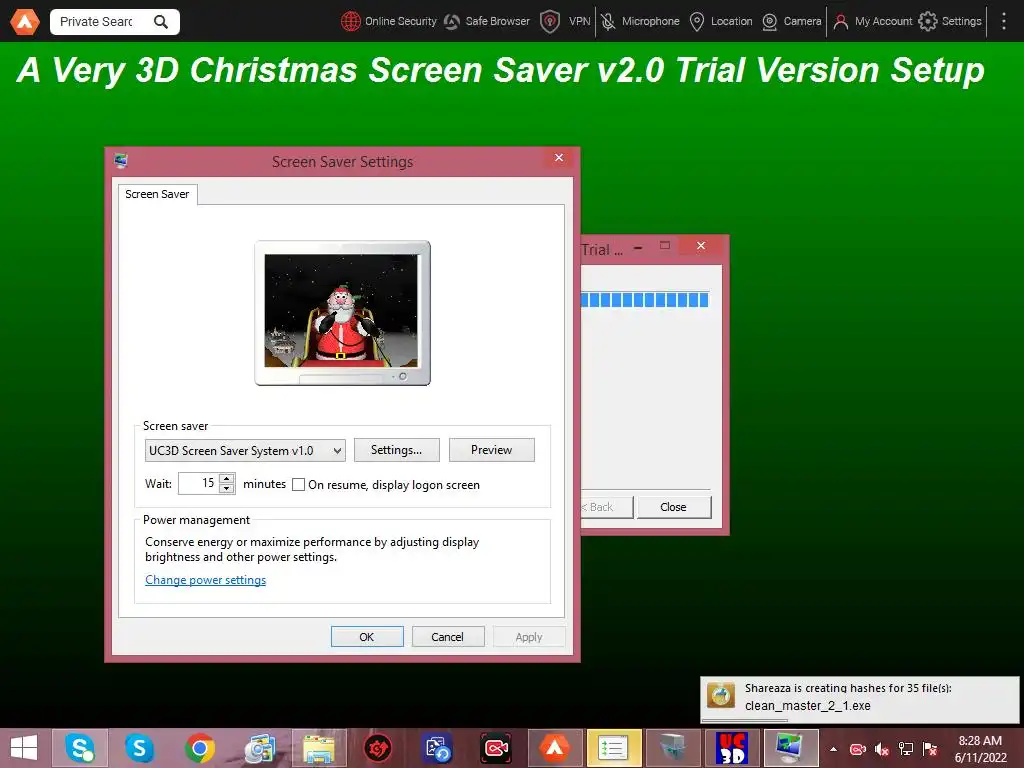Click the blue progress bar in Trial window
Image resolution: width=1024 pixels, height=768 pixels.
pos(645,300)
